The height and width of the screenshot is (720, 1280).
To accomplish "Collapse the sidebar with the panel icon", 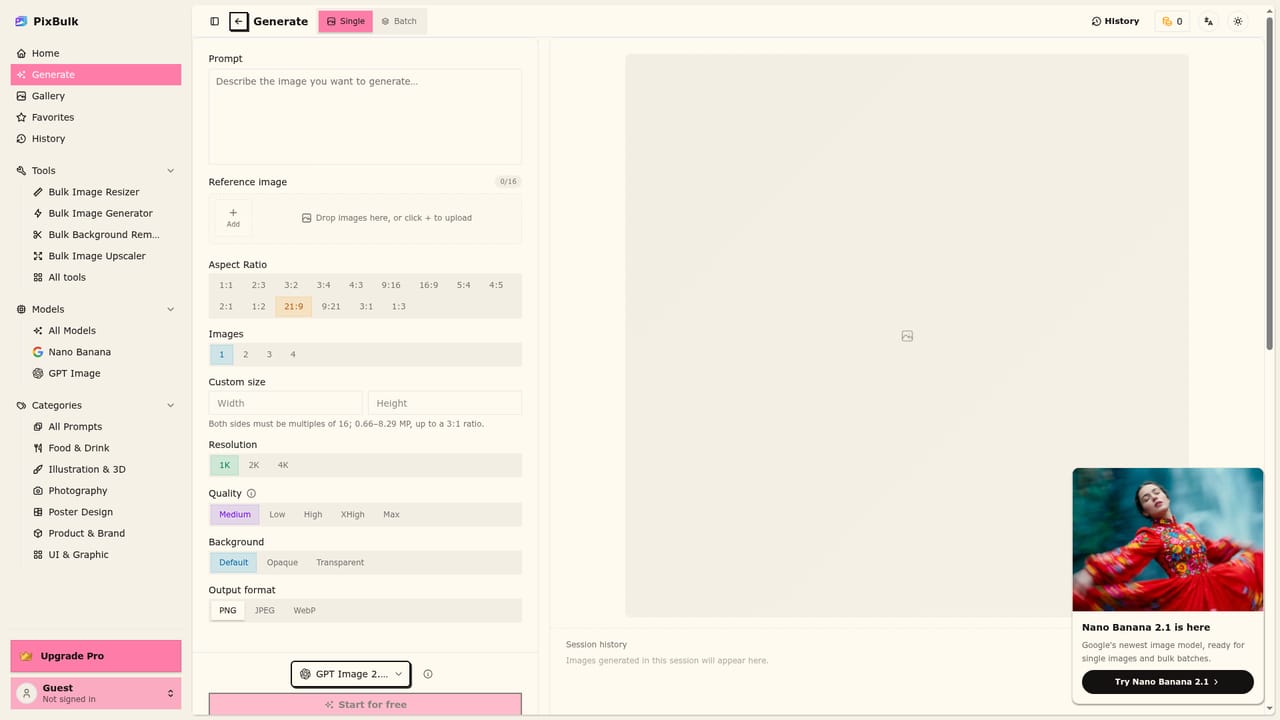I will pos(214,21).
